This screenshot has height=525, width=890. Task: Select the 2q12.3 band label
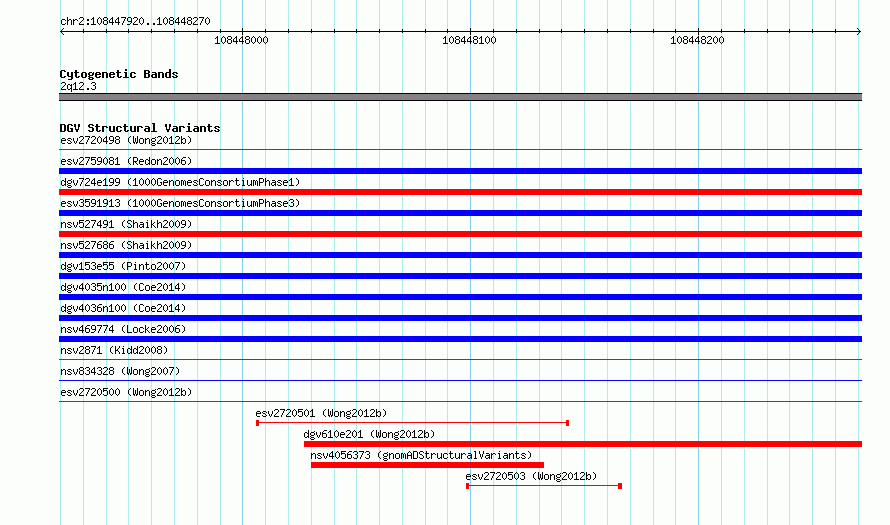coord(78,86)
